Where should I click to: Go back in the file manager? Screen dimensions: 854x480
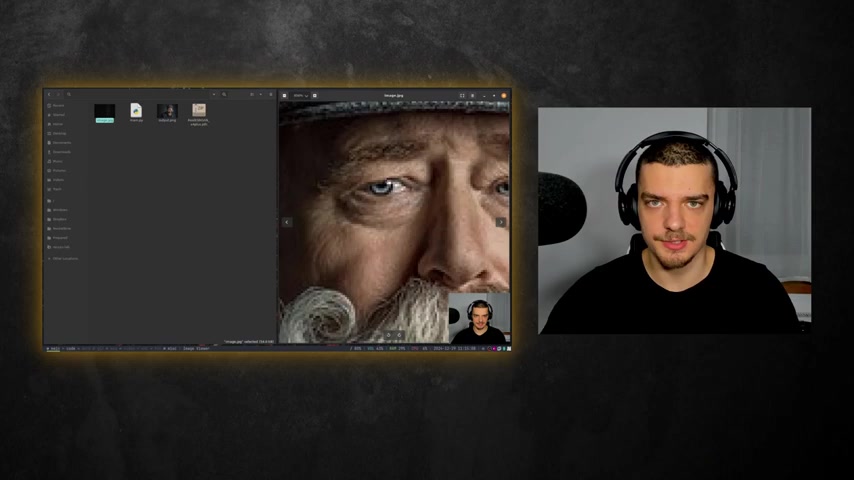(48, 95)
